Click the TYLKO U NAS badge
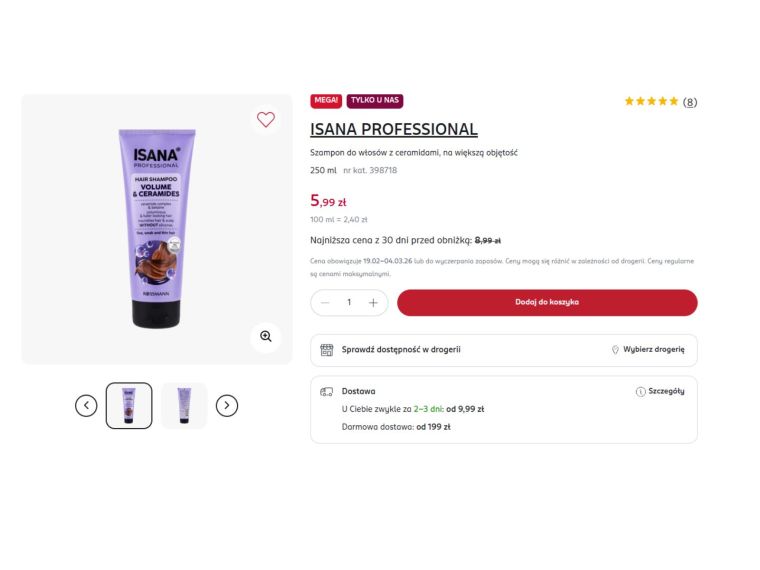 coord(375,100)
